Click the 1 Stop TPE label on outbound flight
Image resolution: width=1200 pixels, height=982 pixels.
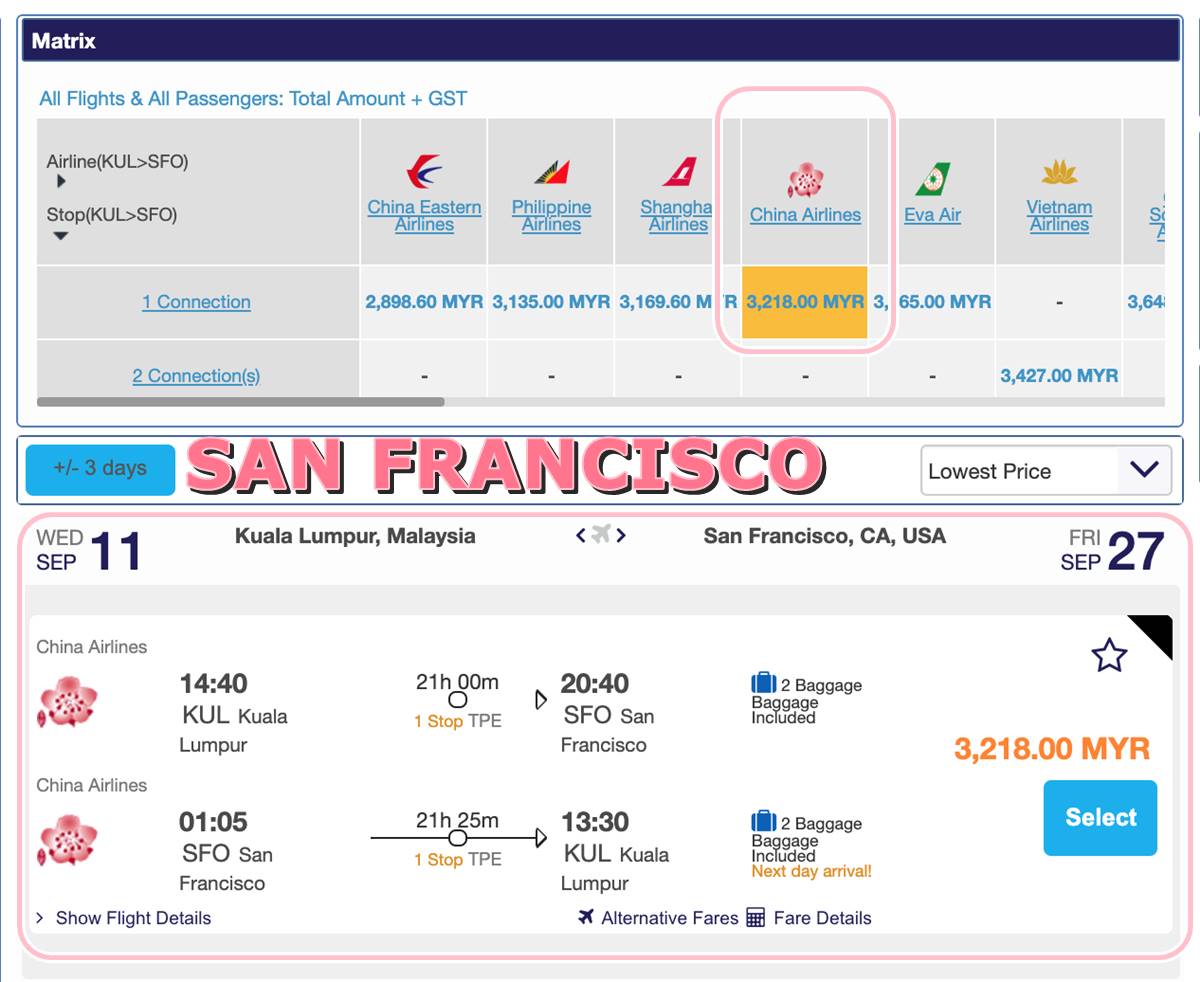[458, 721]
